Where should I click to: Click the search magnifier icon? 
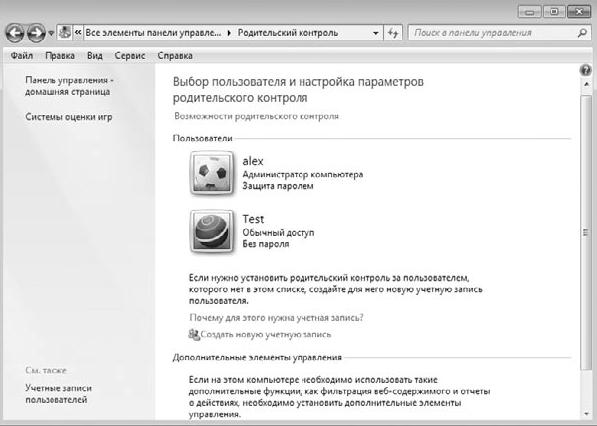[582, 33]
